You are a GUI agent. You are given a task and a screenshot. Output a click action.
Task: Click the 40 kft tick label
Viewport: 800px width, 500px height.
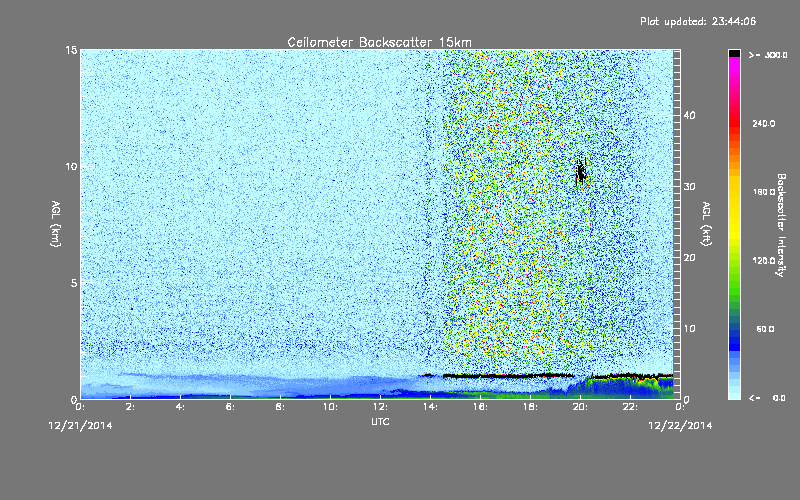pyautogui.click(x=689, y=115)
